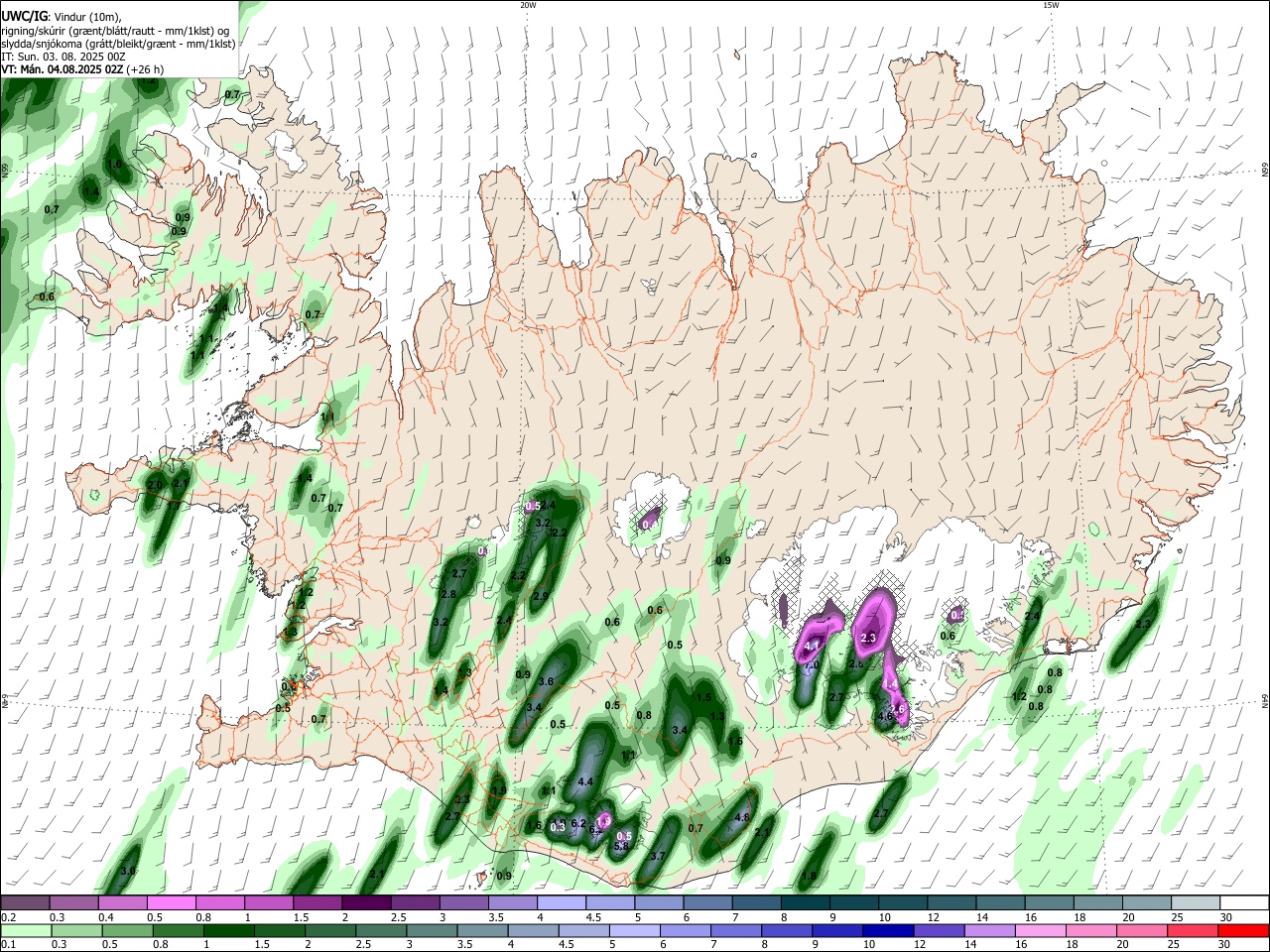Viewport: 1270px width, 952px height.
Task: Click the '3.7' precipitation value
Action: 657,856
